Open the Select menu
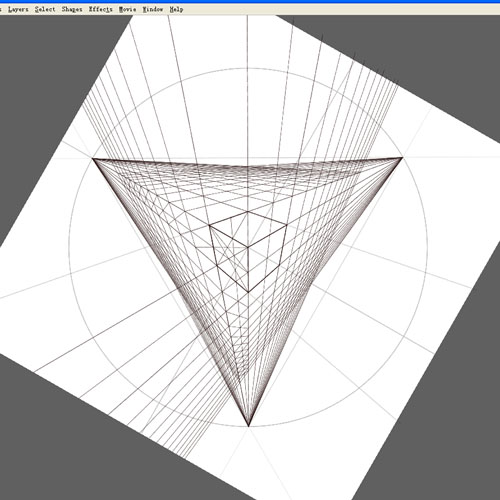Viewport: 500px width, 500px height. 45,9
